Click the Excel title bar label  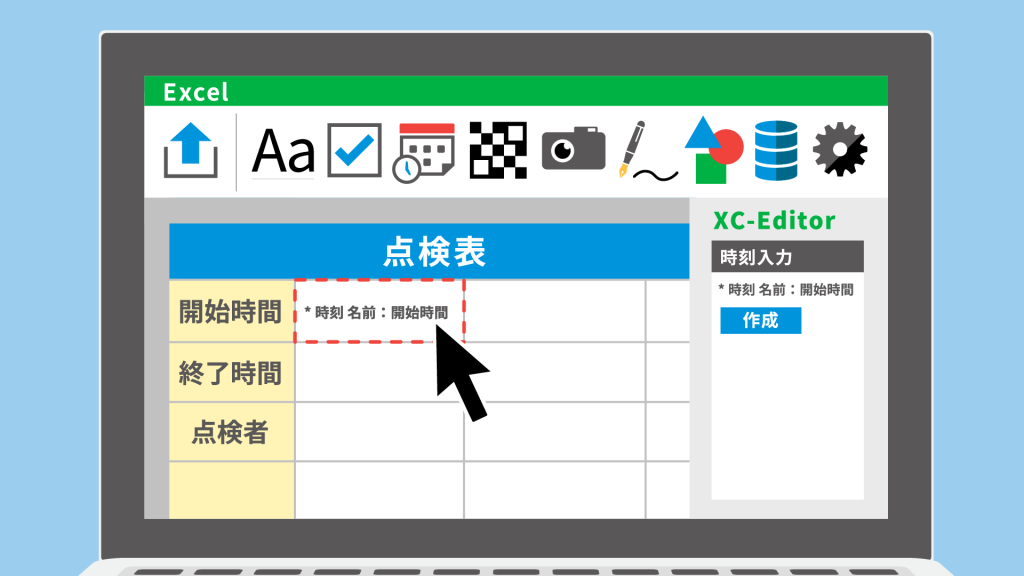click(x=196, y=92)
